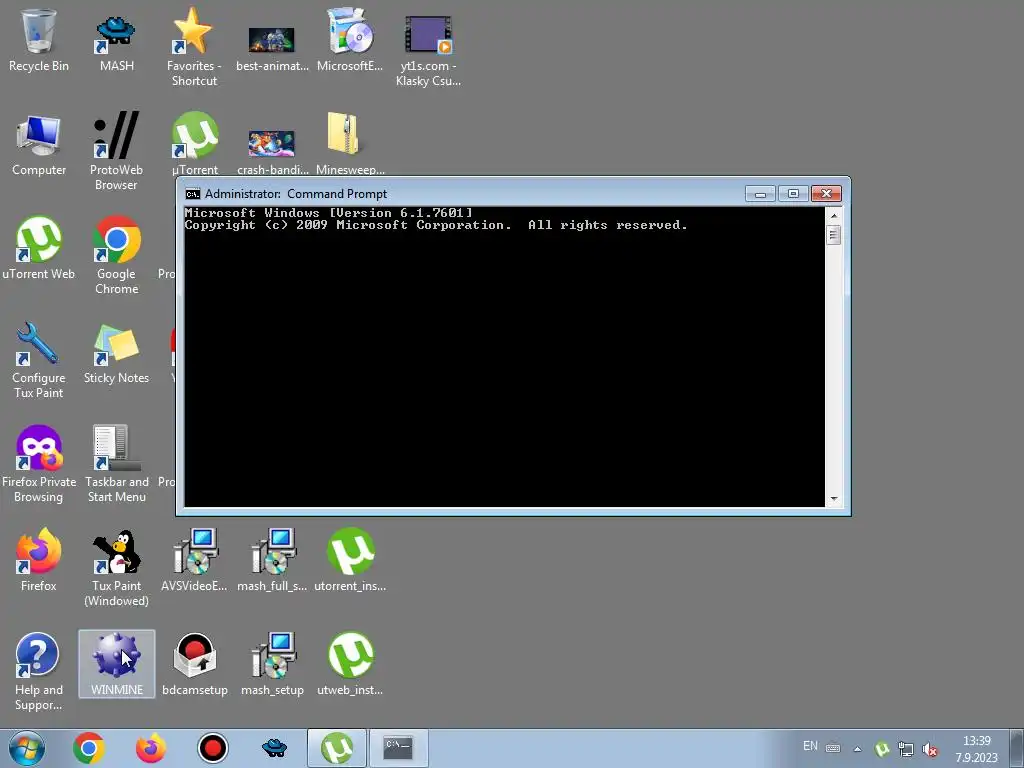Select the yt1s.com Klasky Csu video file

[x=428, y=51]
